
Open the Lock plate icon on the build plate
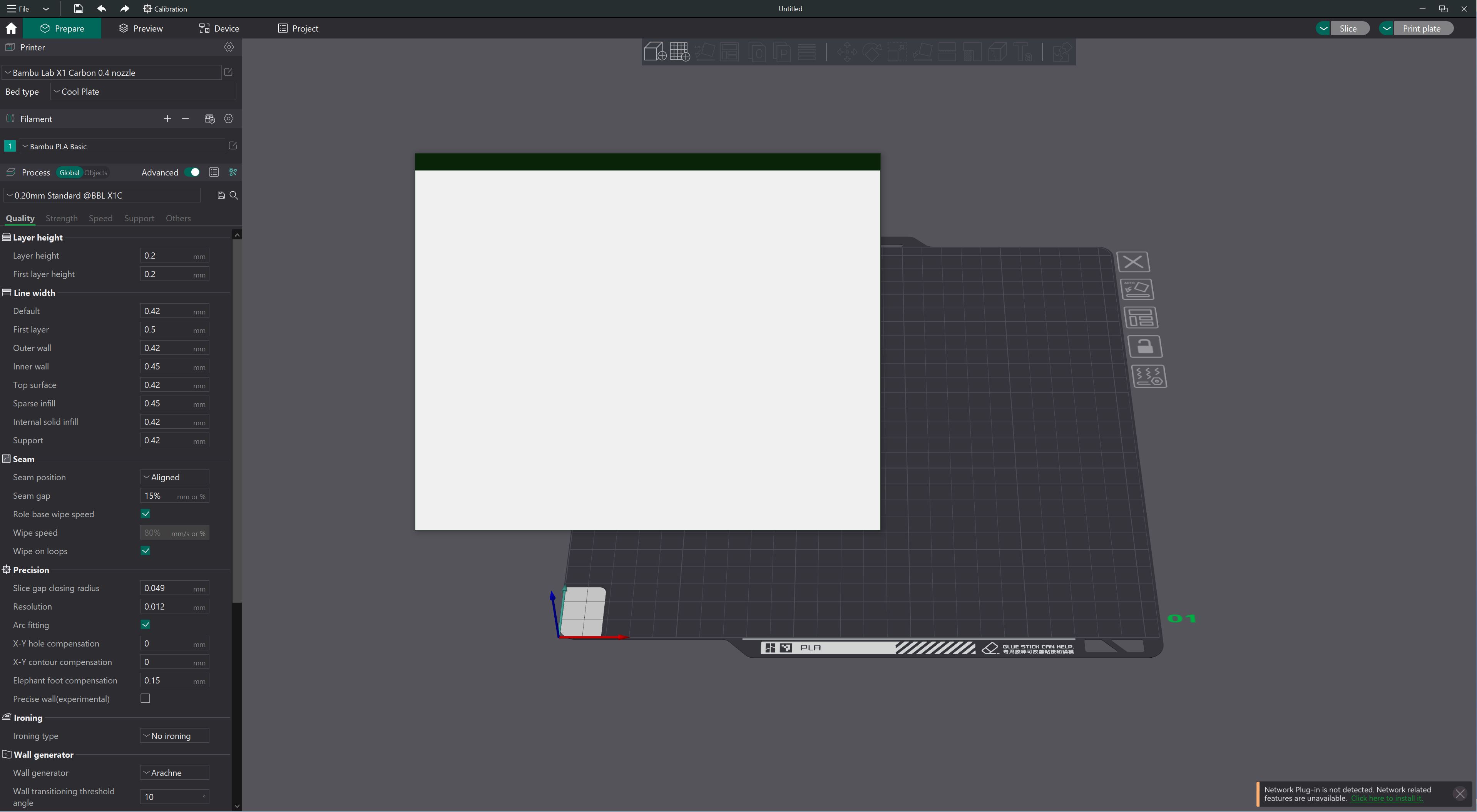(1146, 346)
